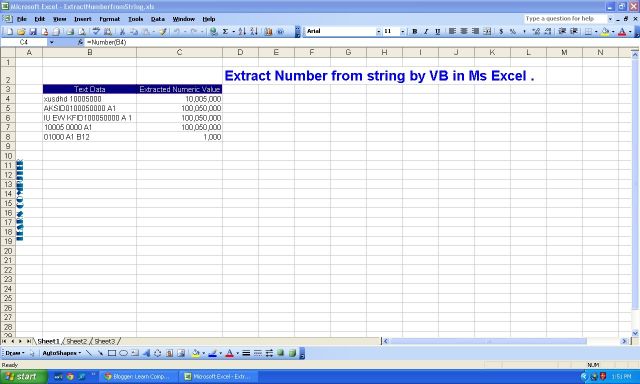640x384 pixels.
Task: Click the AutoSum sigma icon
Action: click(225, 31)
